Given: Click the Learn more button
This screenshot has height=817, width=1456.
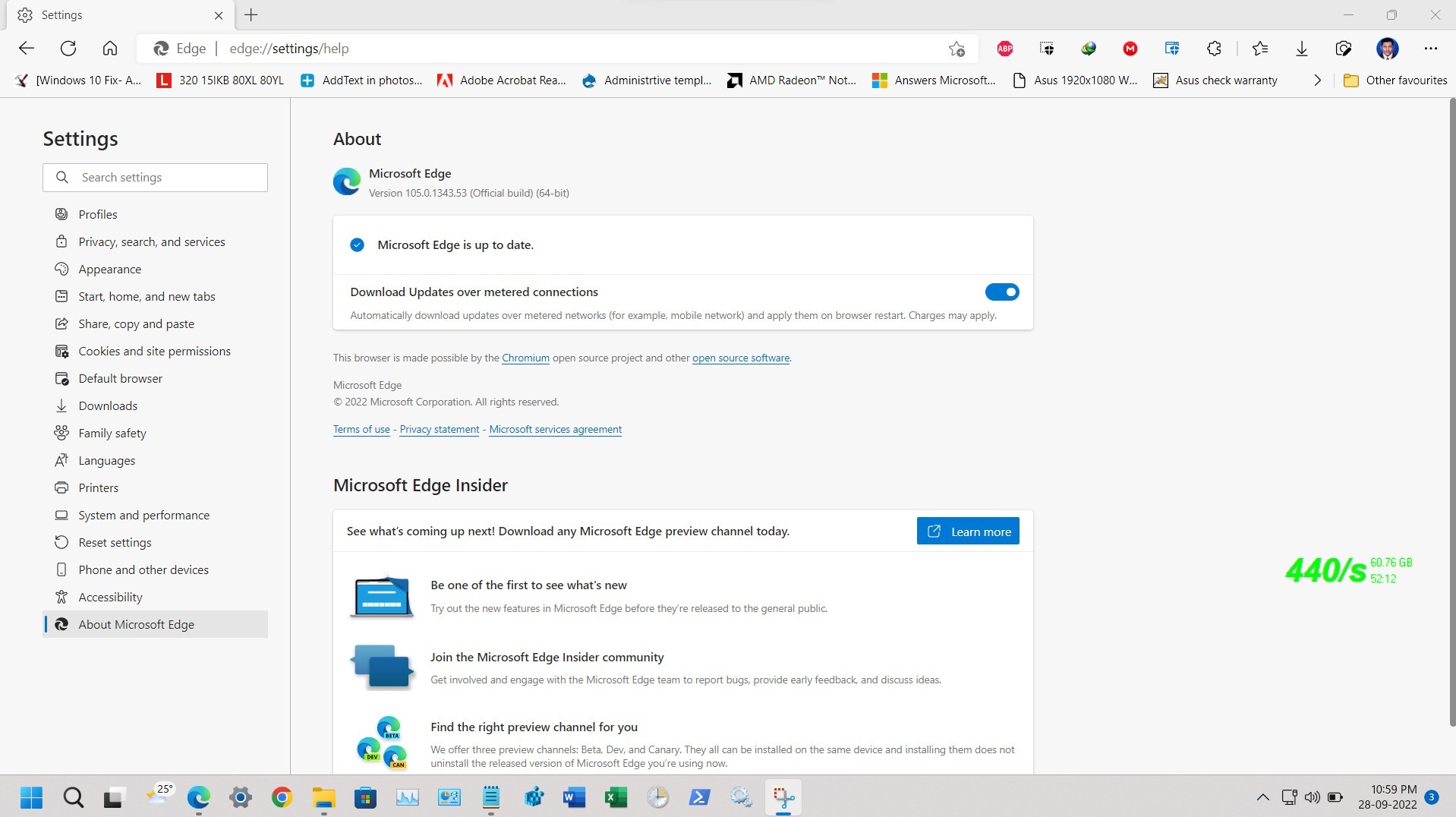Looking at the screenshot, I should coord(968,531).
